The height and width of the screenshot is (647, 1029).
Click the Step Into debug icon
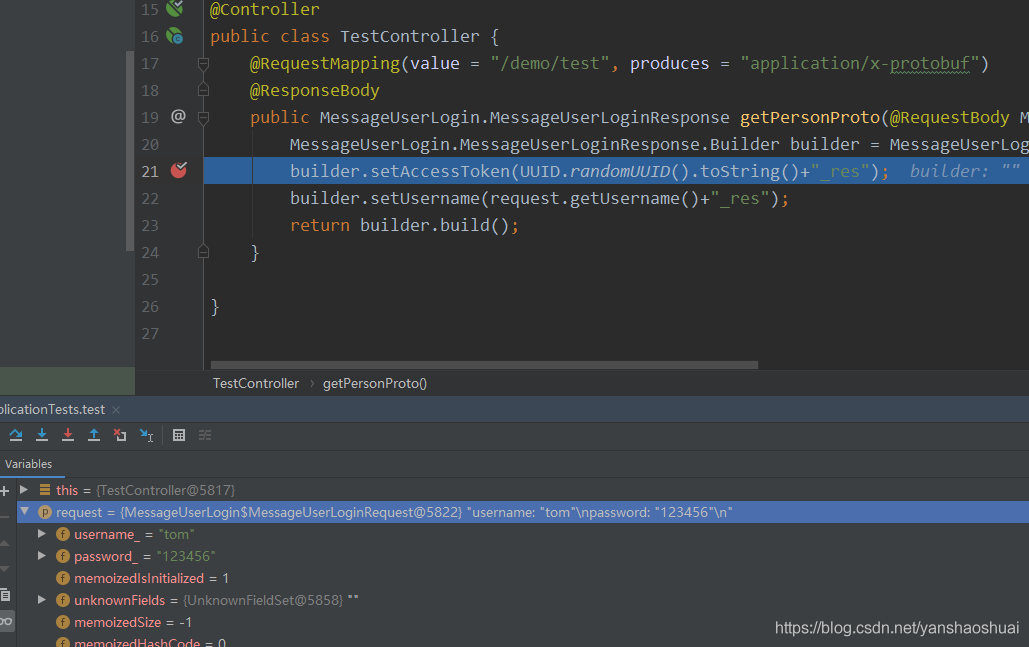[42, 435]
